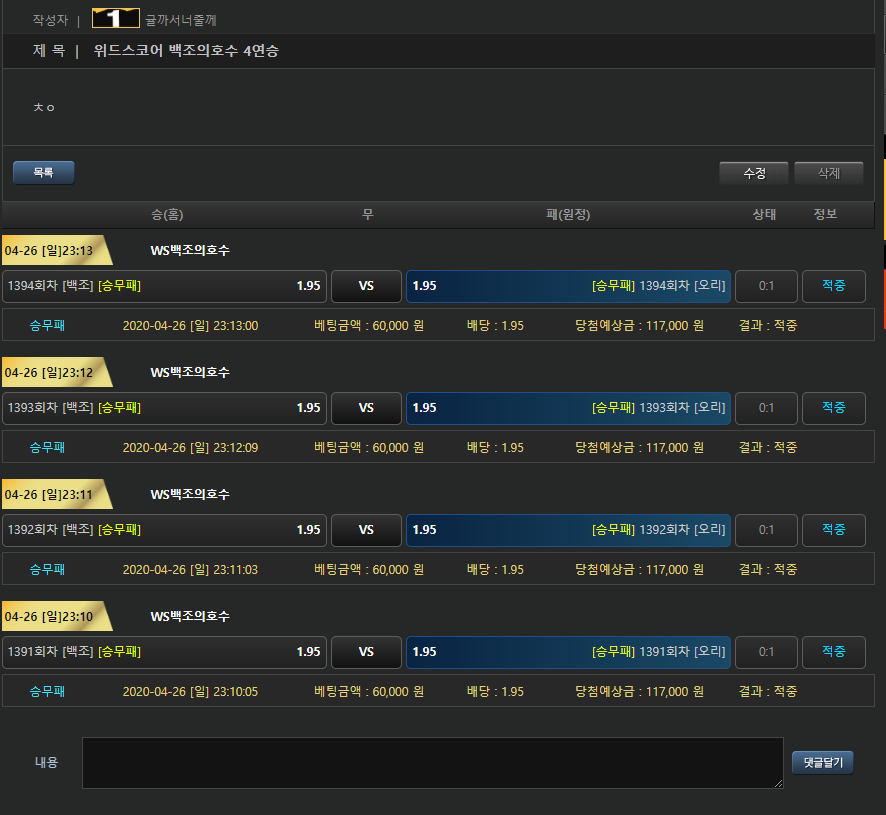This screenshot has width=886, height=815.
Task: Click the comment content text area
Action: 432,763
